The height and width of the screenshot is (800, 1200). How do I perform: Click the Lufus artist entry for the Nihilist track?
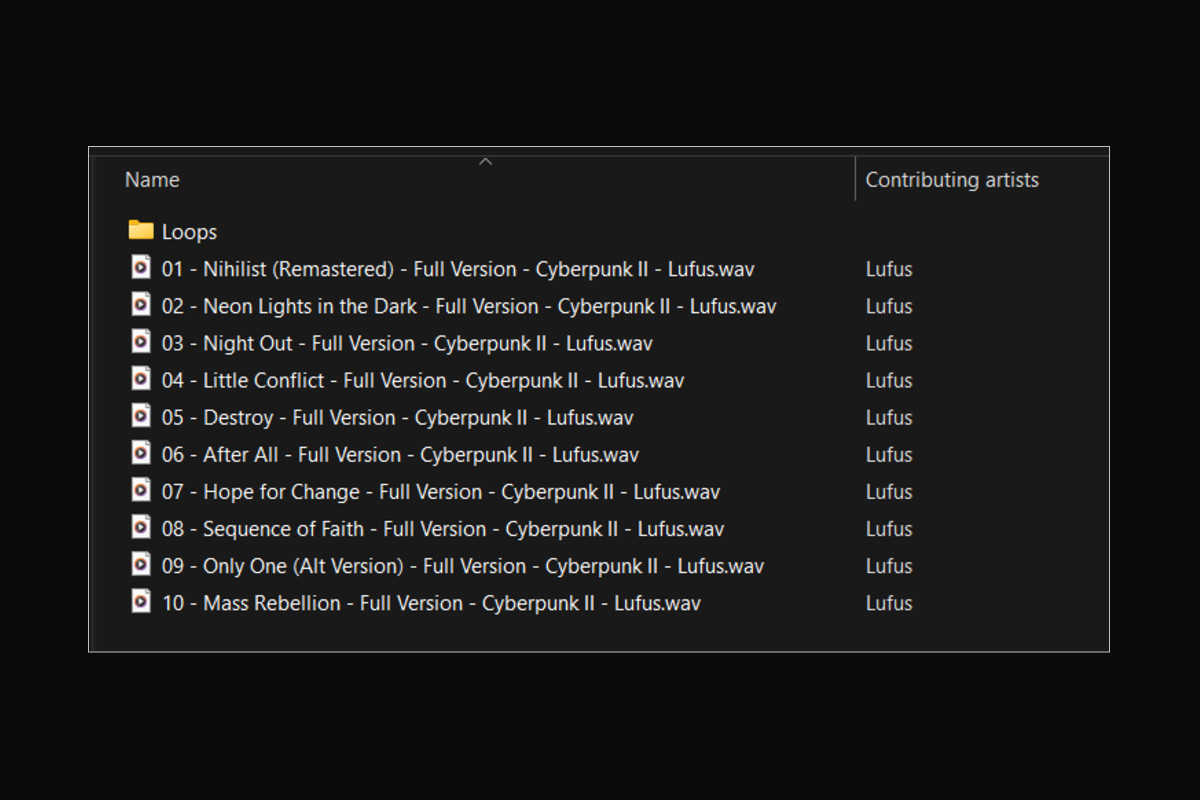[889, 269]
